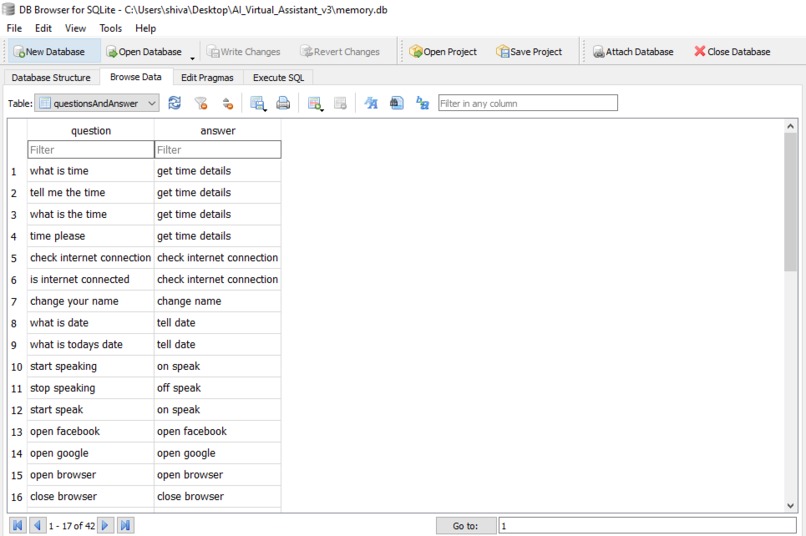Open the Tools menu
806x536 pixels.
click(x=111, y=28)
